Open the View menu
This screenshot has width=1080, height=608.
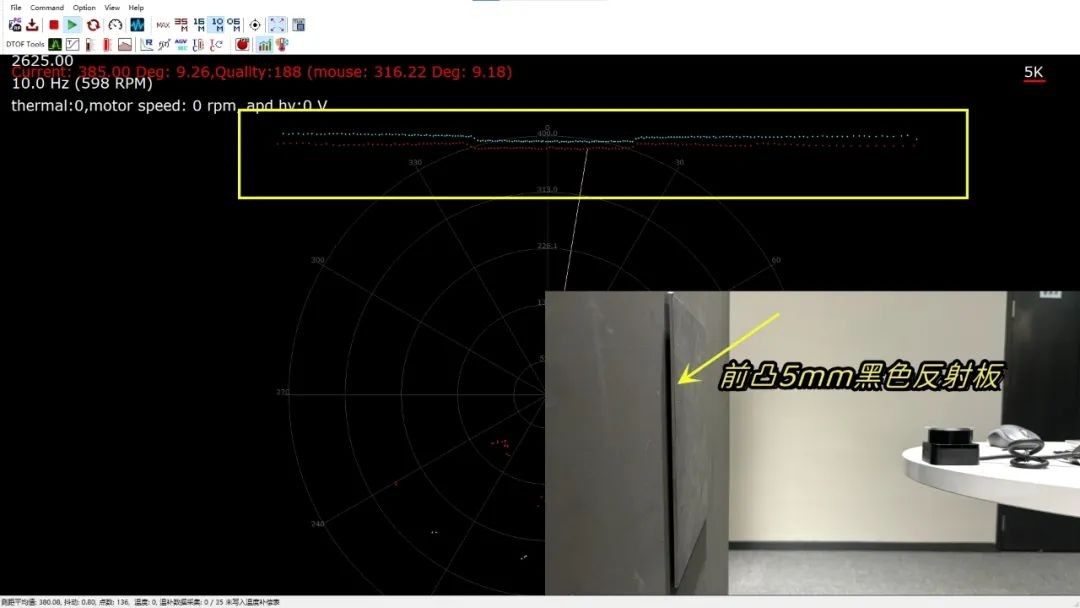[x=112, y=8]
